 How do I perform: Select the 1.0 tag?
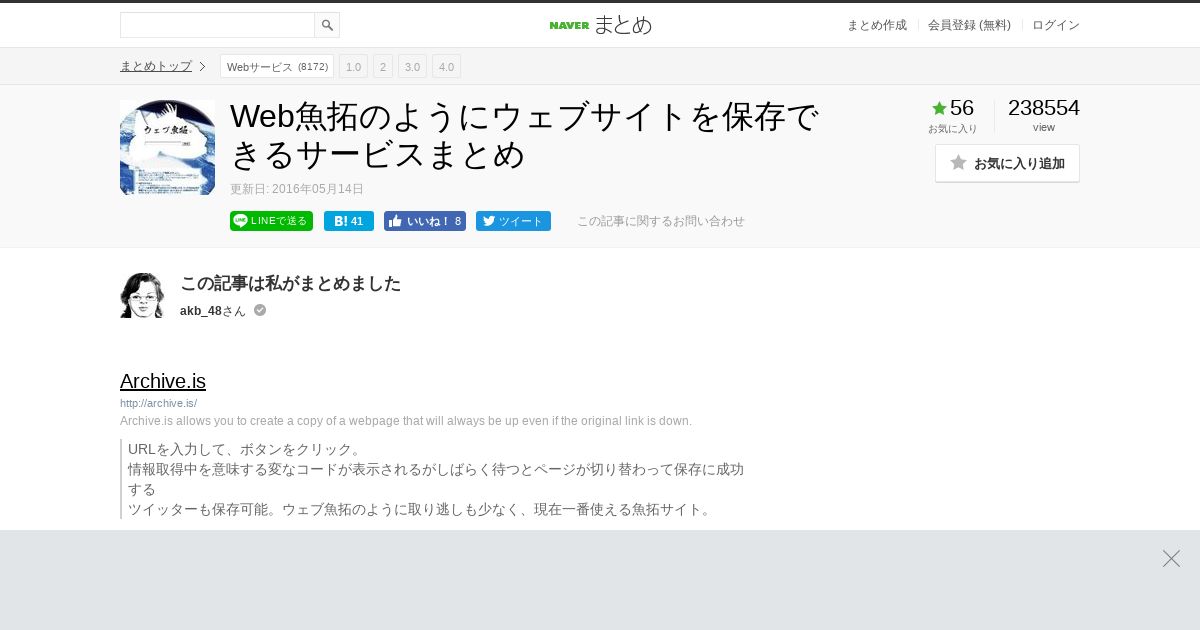pos(353,66)
